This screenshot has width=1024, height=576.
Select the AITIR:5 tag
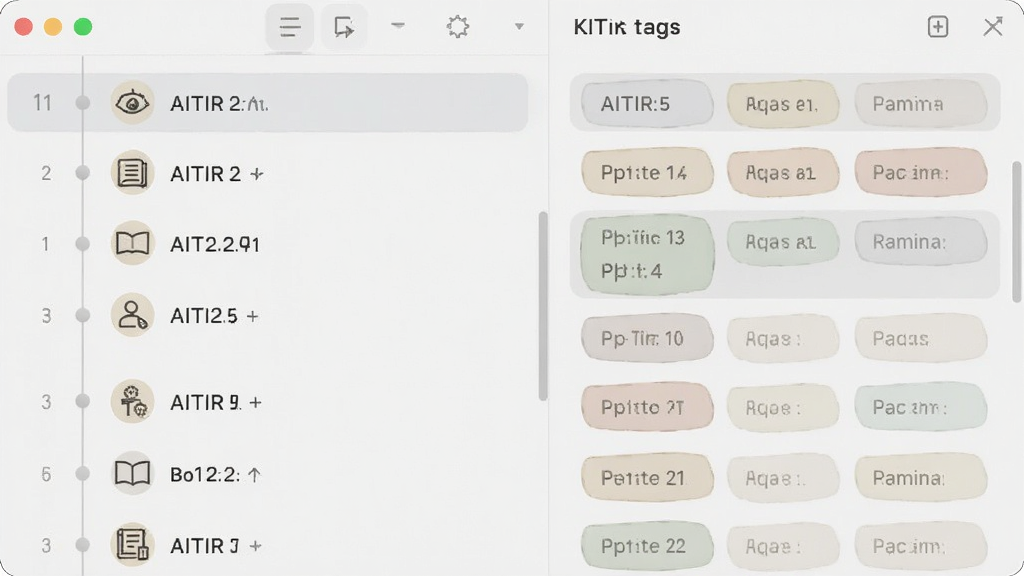[x=647, y=104]
